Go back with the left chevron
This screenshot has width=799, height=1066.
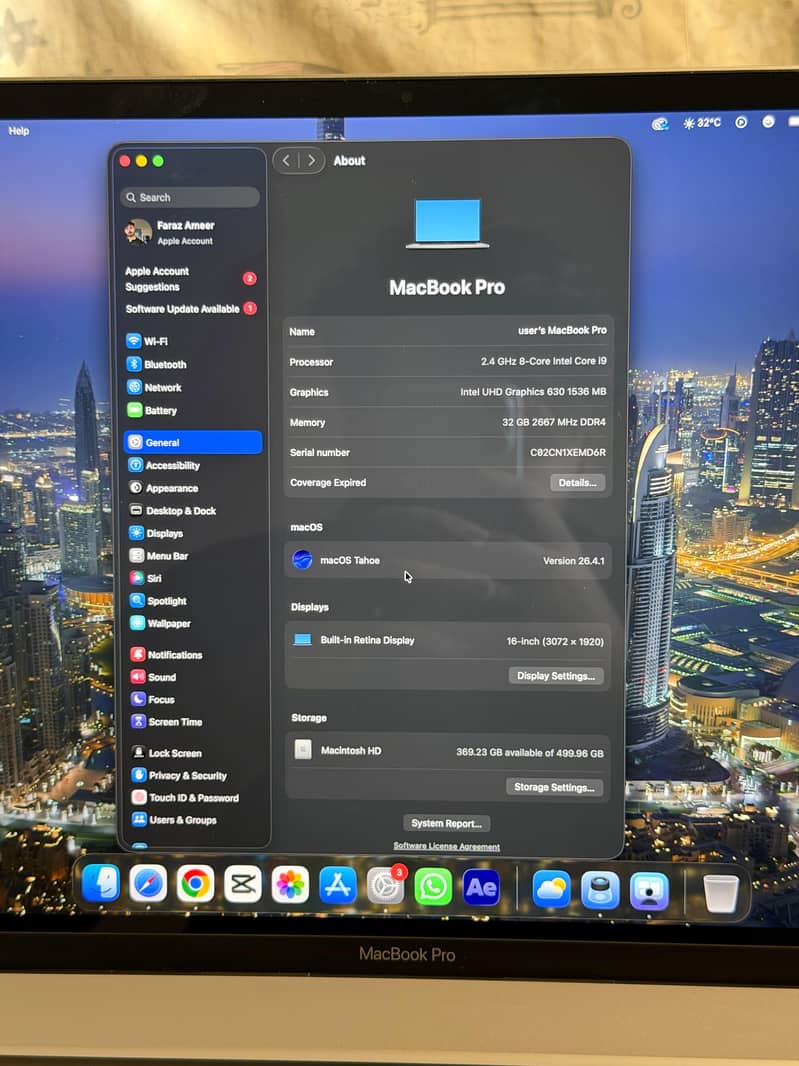tap(286, 160)
